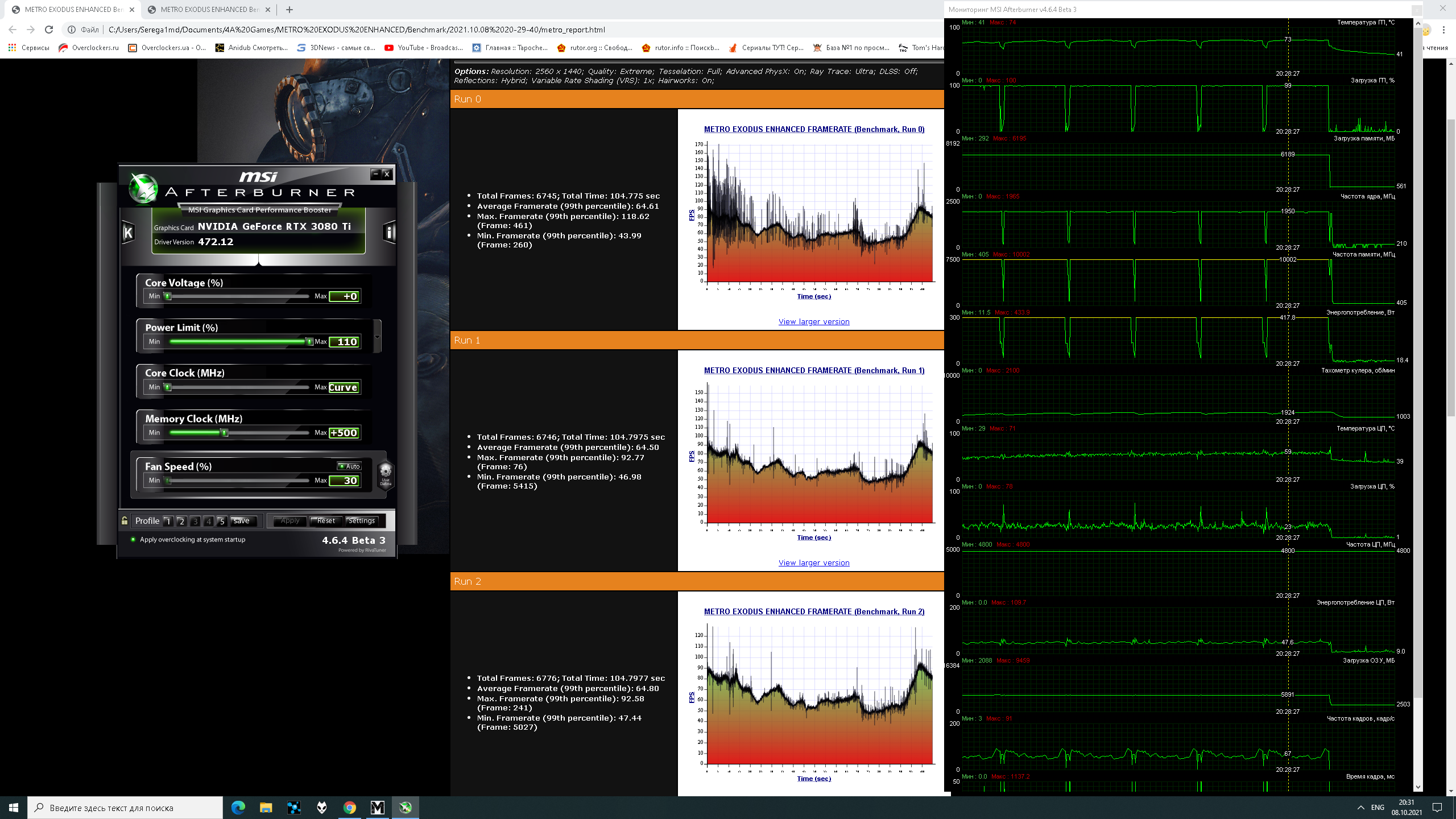Viewport: 1456px width, 819px height.
Task: Show hidden system tray icons chevron
Action: pyautogui.click(x=1360, y=808)
